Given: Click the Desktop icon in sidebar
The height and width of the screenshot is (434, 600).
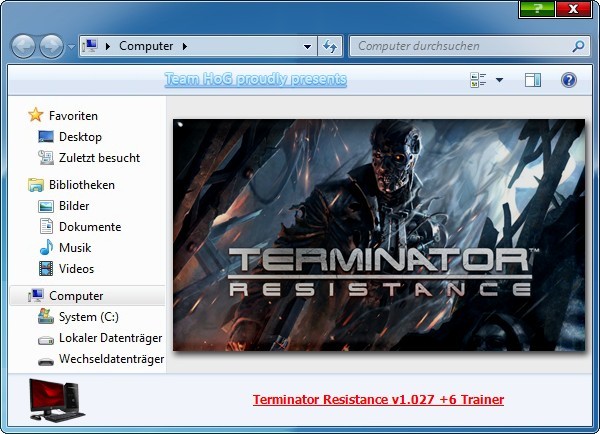Looking at the screenshot, I should 46,137.
